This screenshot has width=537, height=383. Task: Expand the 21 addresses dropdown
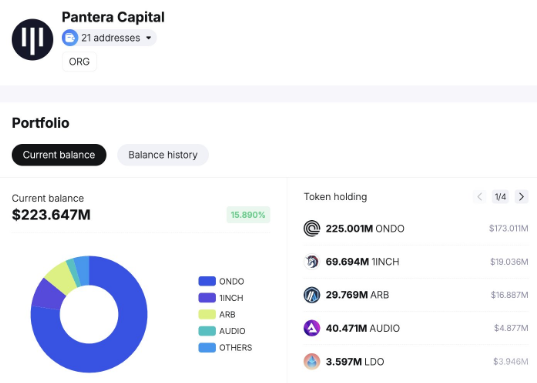(x=109, y=38)
